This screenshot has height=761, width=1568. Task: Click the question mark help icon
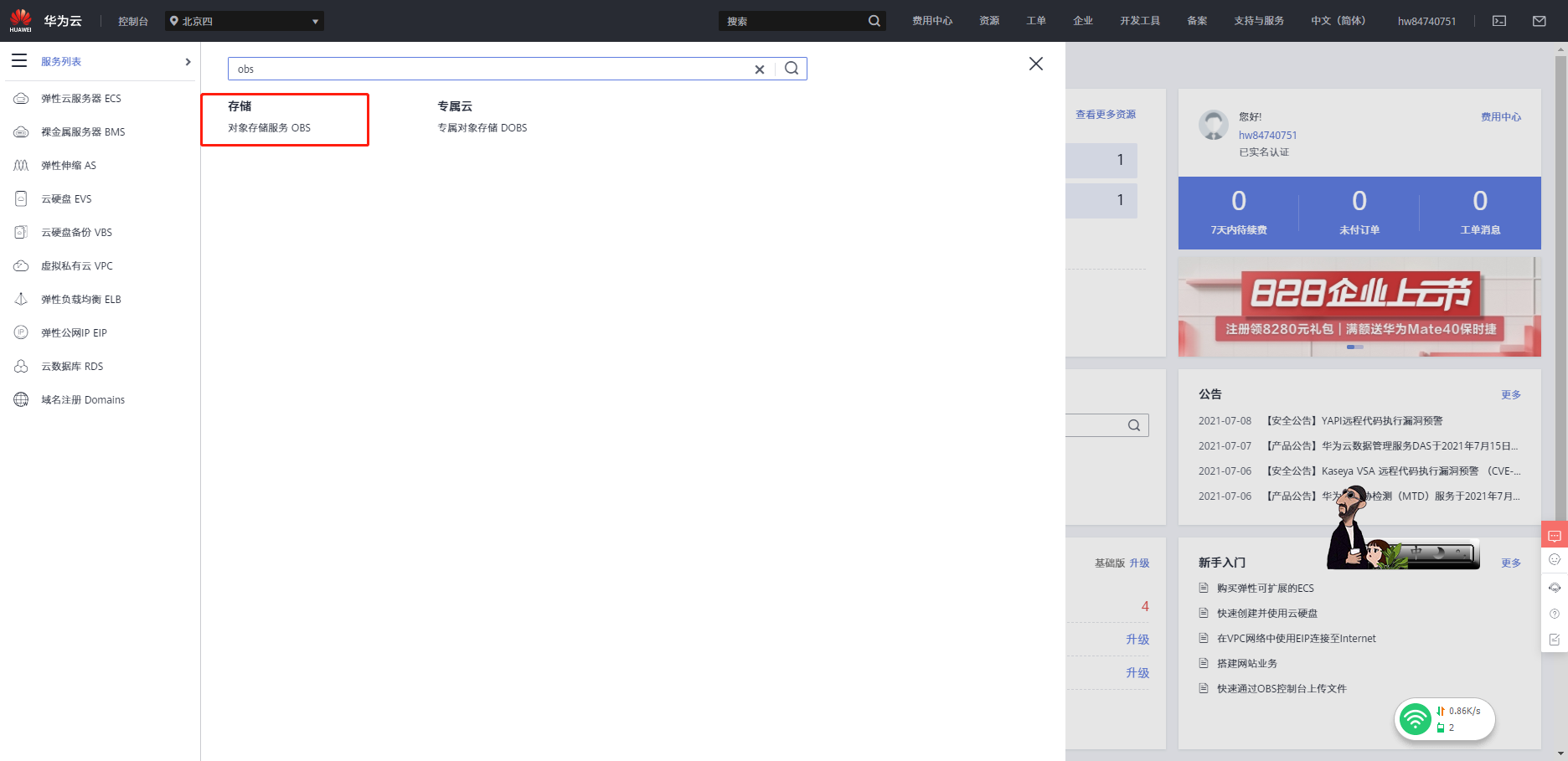(1555, 614)
